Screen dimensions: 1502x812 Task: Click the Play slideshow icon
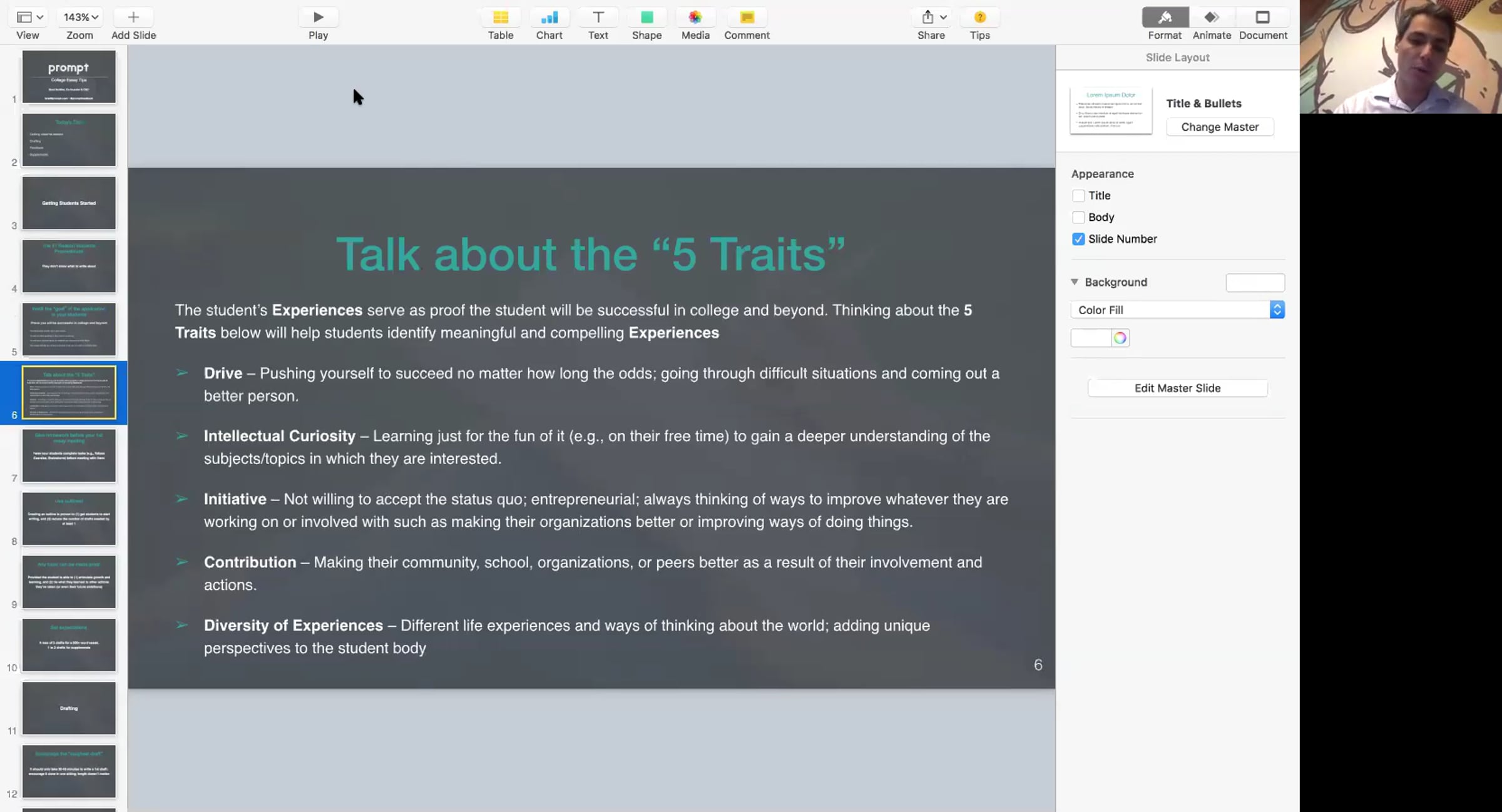[x=318, y=18]
